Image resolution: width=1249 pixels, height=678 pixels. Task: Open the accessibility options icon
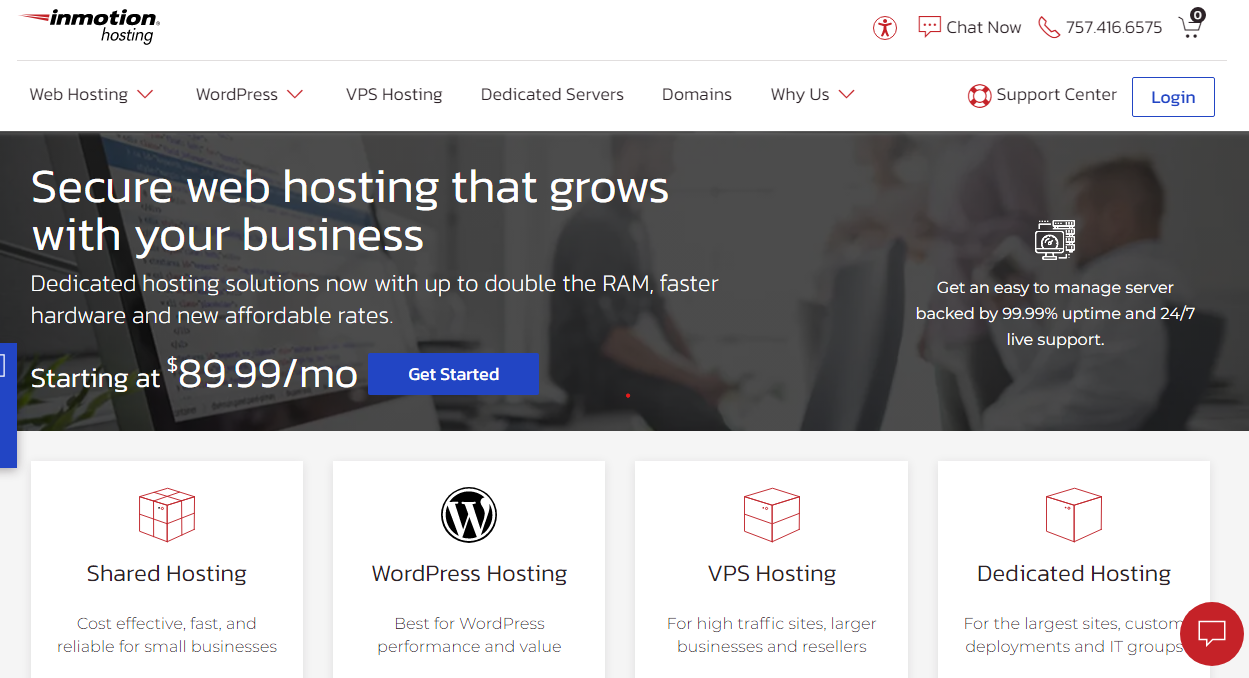pyautogui.click(x=885, y=27)
